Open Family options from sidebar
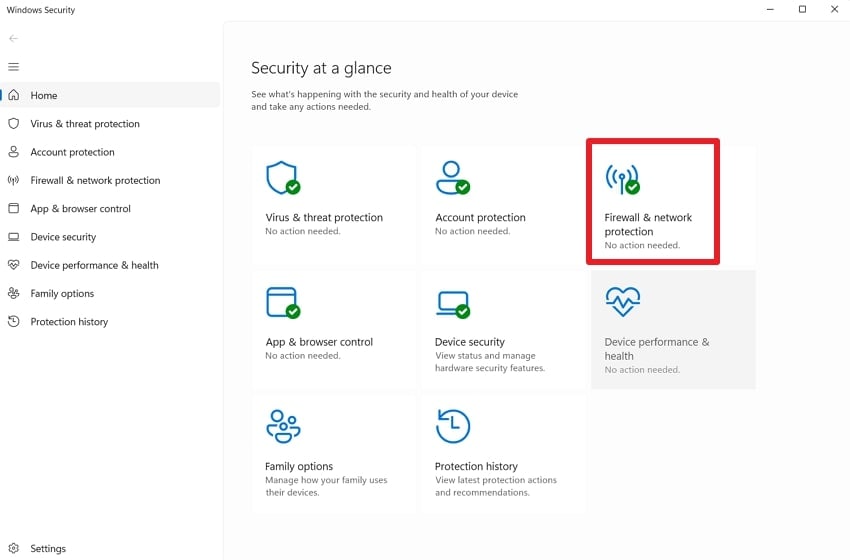The image size is (850, 560). click(110, 293)
